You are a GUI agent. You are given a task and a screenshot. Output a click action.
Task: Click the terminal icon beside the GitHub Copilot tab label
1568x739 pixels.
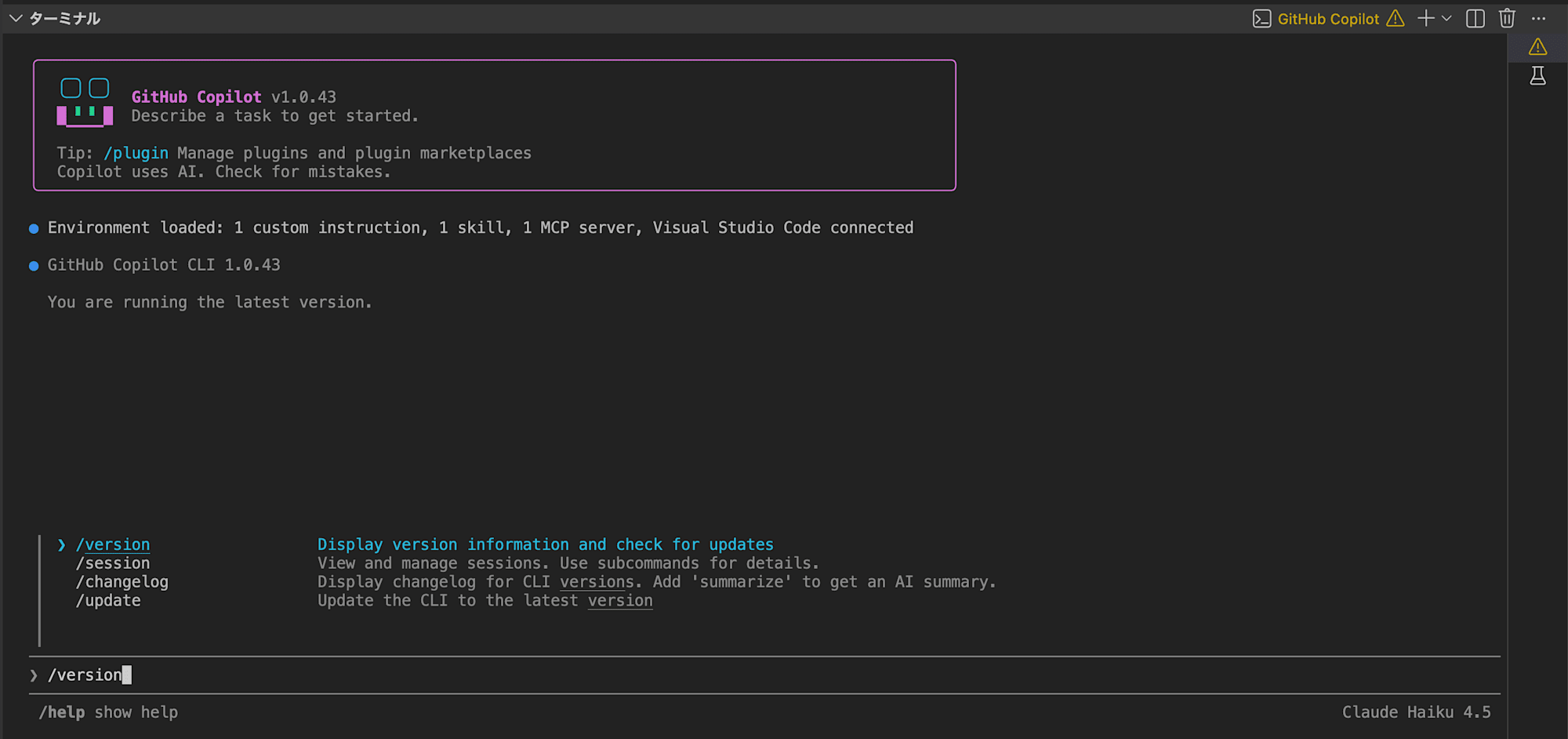[x=1261, y=19]
